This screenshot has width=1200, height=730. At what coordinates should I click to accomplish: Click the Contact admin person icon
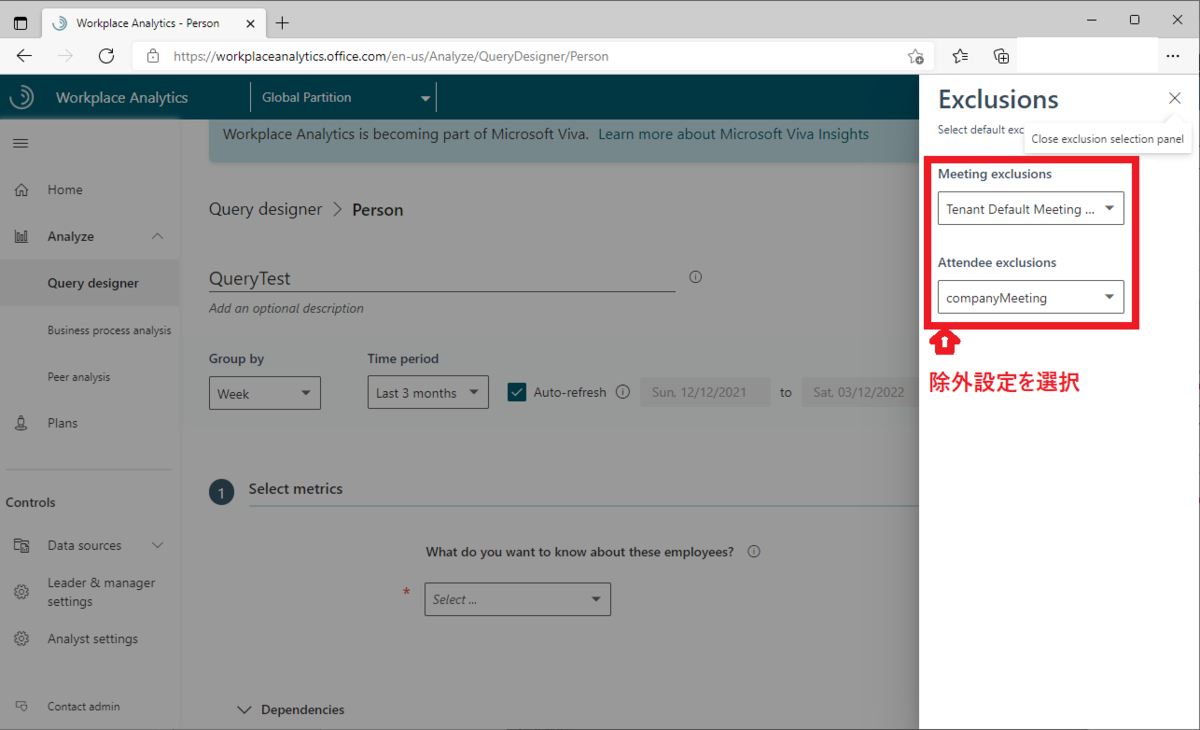[x=22, y=706]
